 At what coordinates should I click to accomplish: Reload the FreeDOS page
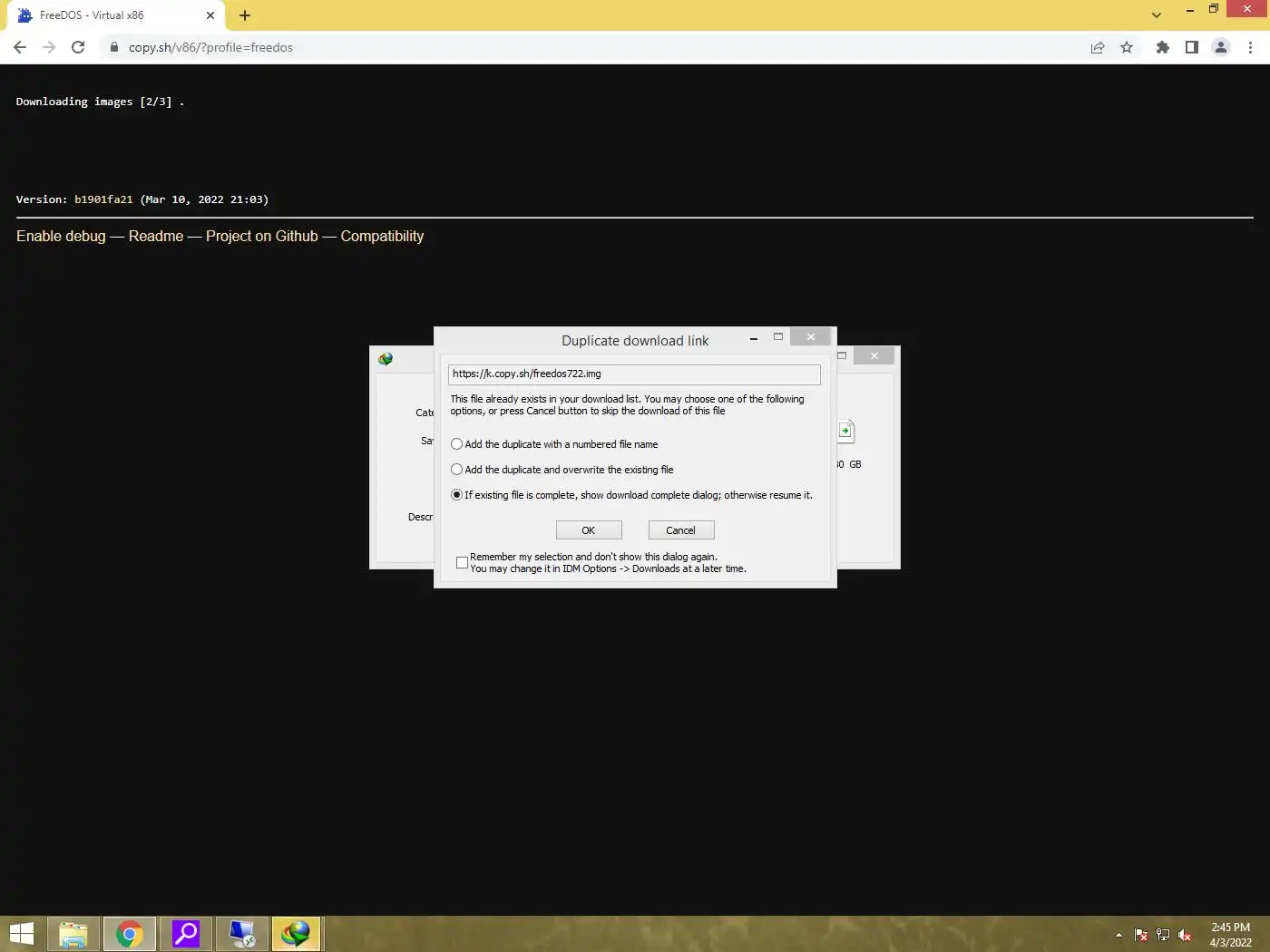(78, 47)
